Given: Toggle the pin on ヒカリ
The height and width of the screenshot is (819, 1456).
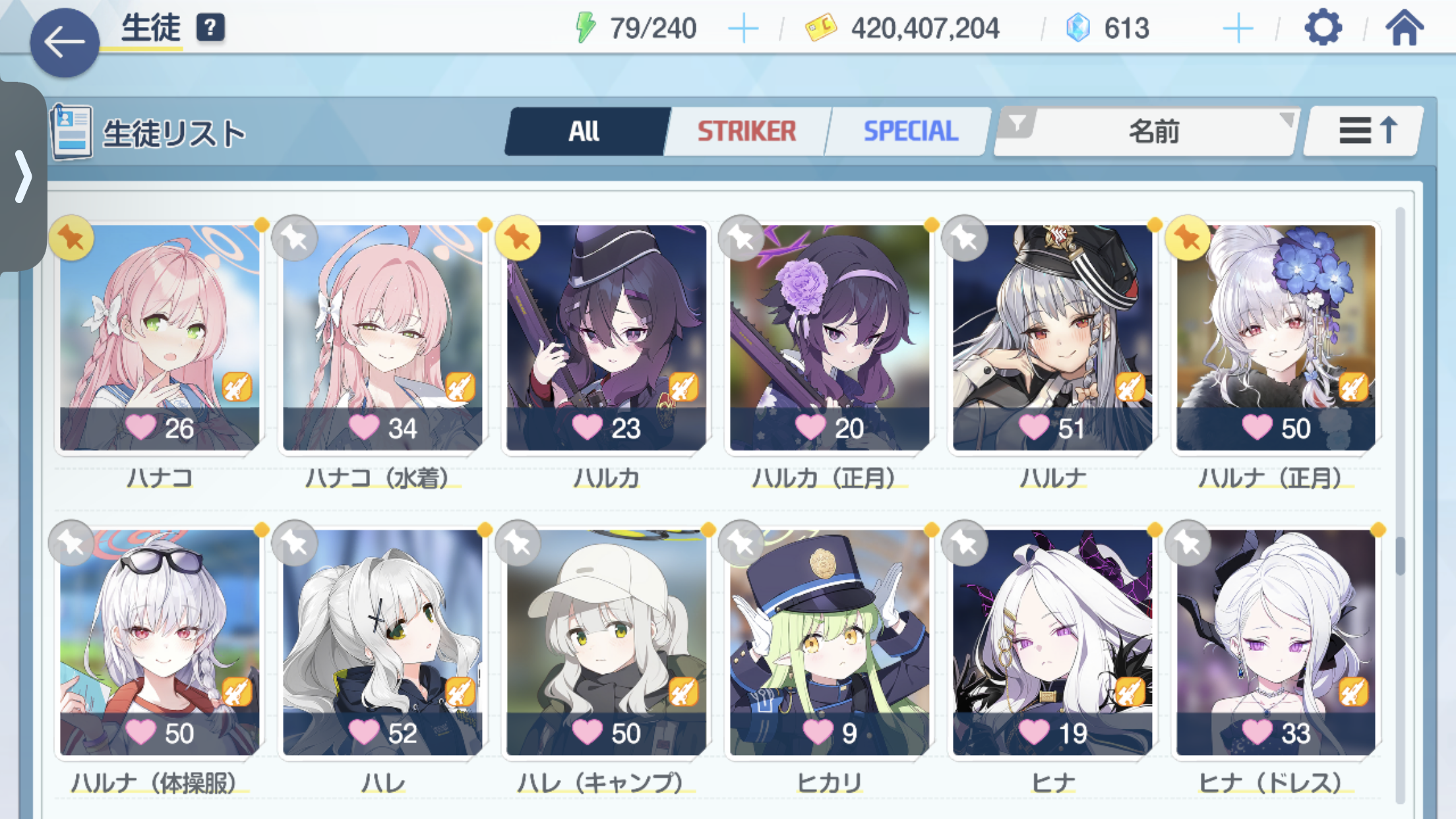Looking at the screenshot, I should tap(741, 543).
